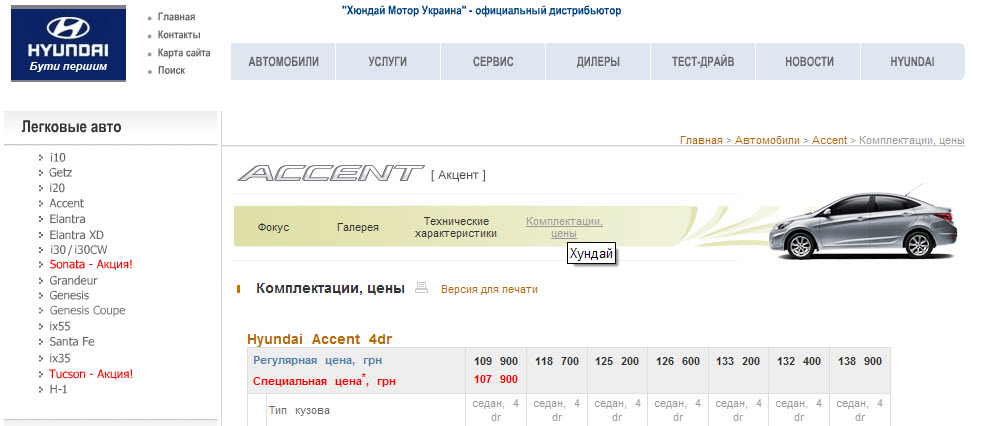
Task: Select i10 in the car list
Action: [57, 158]
